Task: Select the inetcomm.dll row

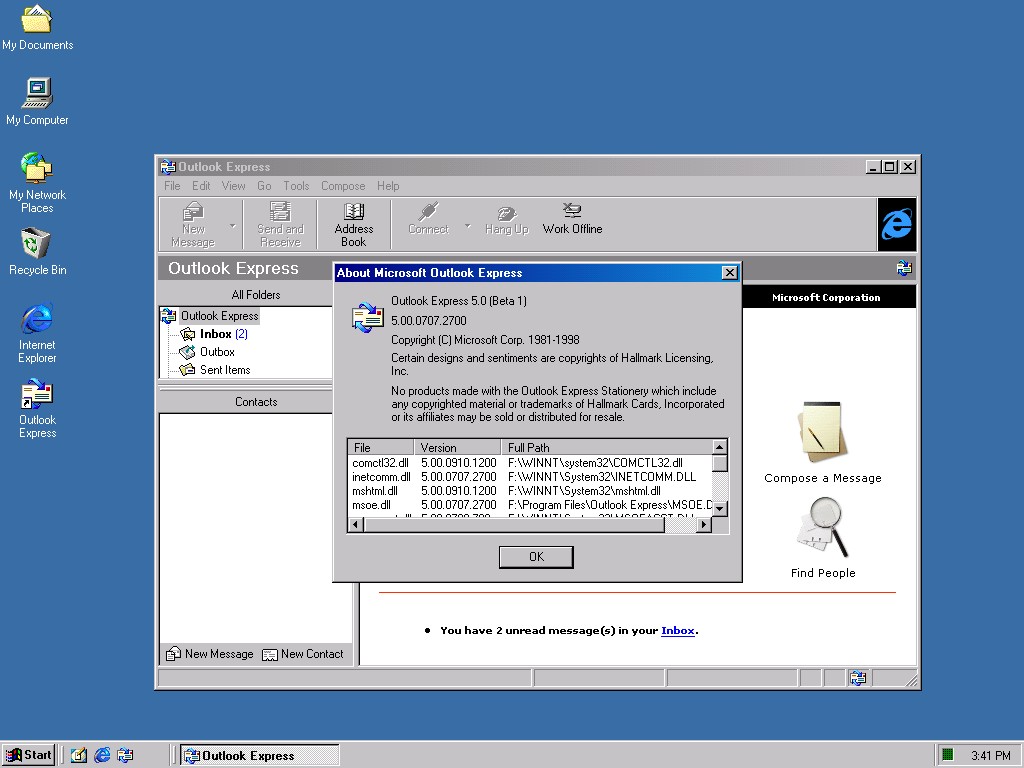Action: [x=530, y=477]
